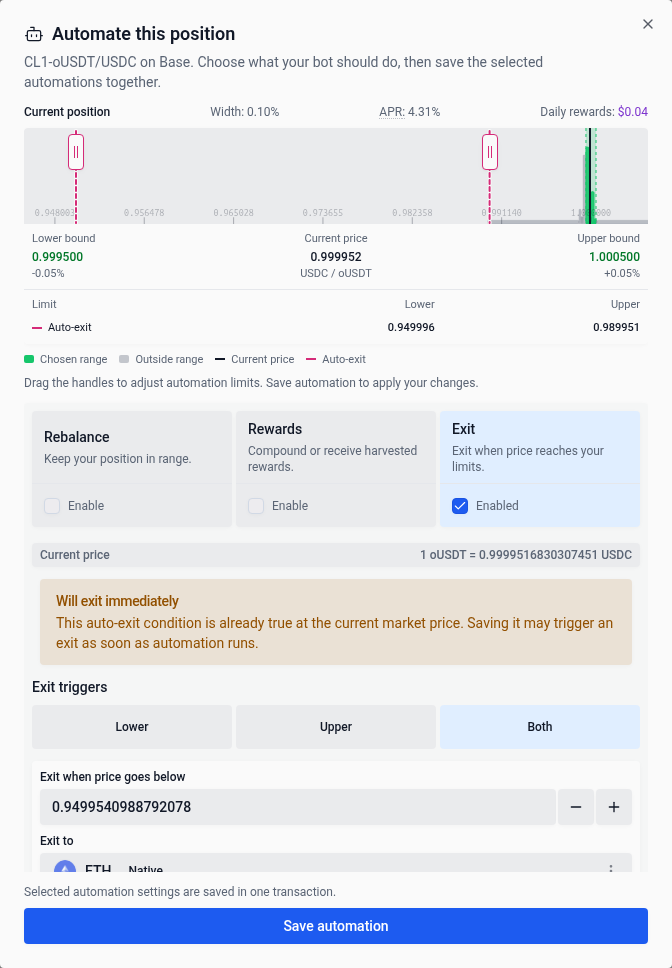
Task: Click the pink Auto-exit legend entry
Action: 336,359
